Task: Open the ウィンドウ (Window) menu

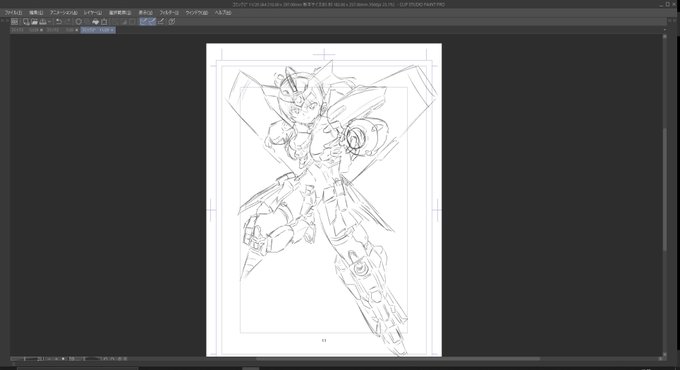Action: click(x=196, y=13)
